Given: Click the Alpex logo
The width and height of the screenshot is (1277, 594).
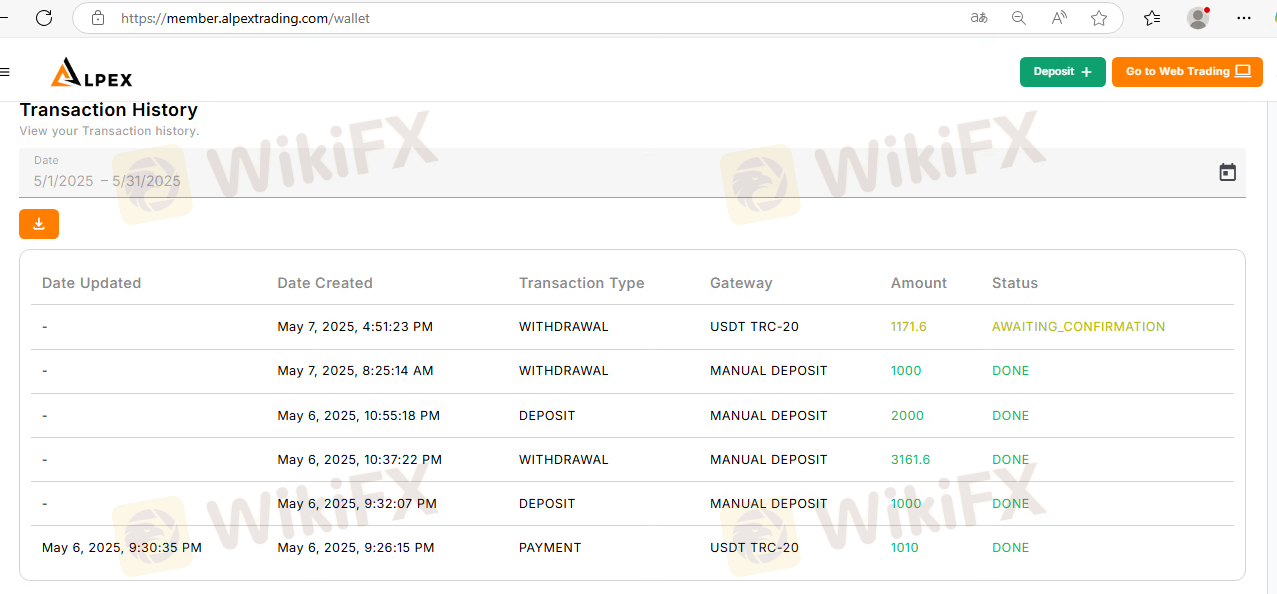Looking at the screenshot, I should [92, 72].
